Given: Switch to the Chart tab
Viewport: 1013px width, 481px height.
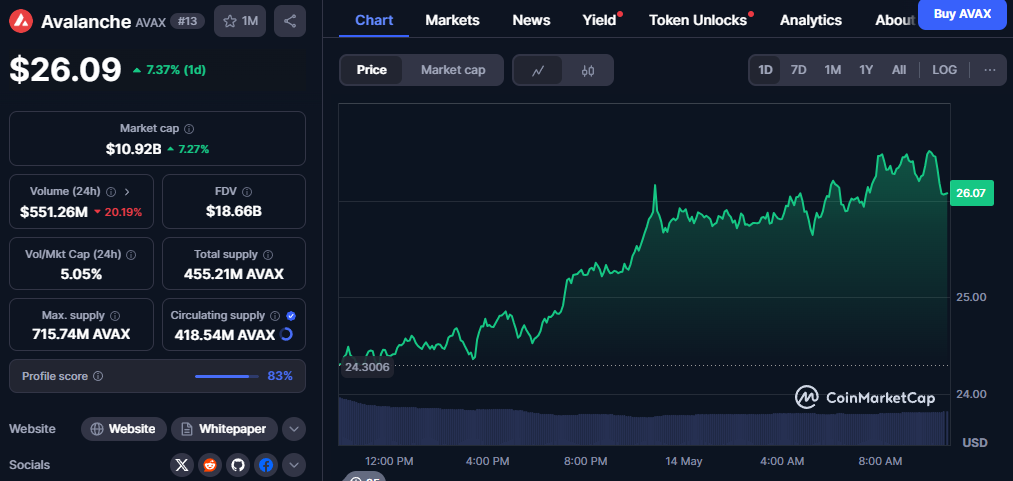Looking at the screenshot, I should click(374, 20).
